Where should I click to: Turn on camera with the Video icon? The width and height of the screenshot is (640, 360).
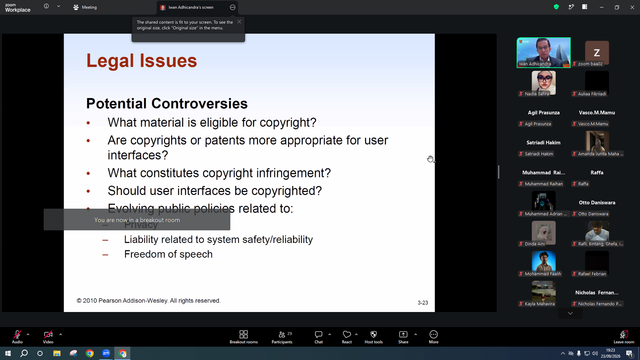pos(48,335)
